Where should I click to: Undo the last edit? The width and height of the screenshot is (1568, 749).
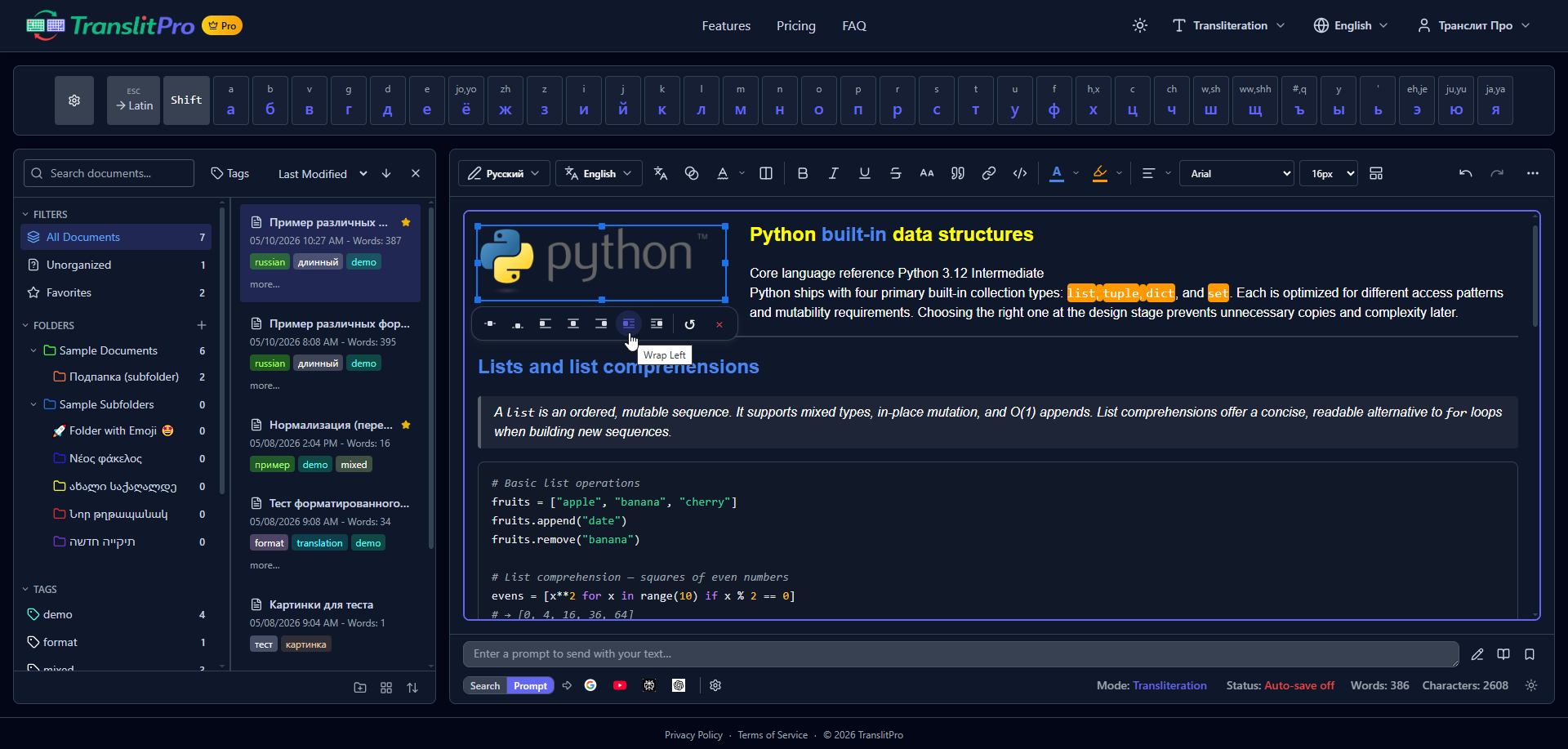click(x=1465, y=173)
